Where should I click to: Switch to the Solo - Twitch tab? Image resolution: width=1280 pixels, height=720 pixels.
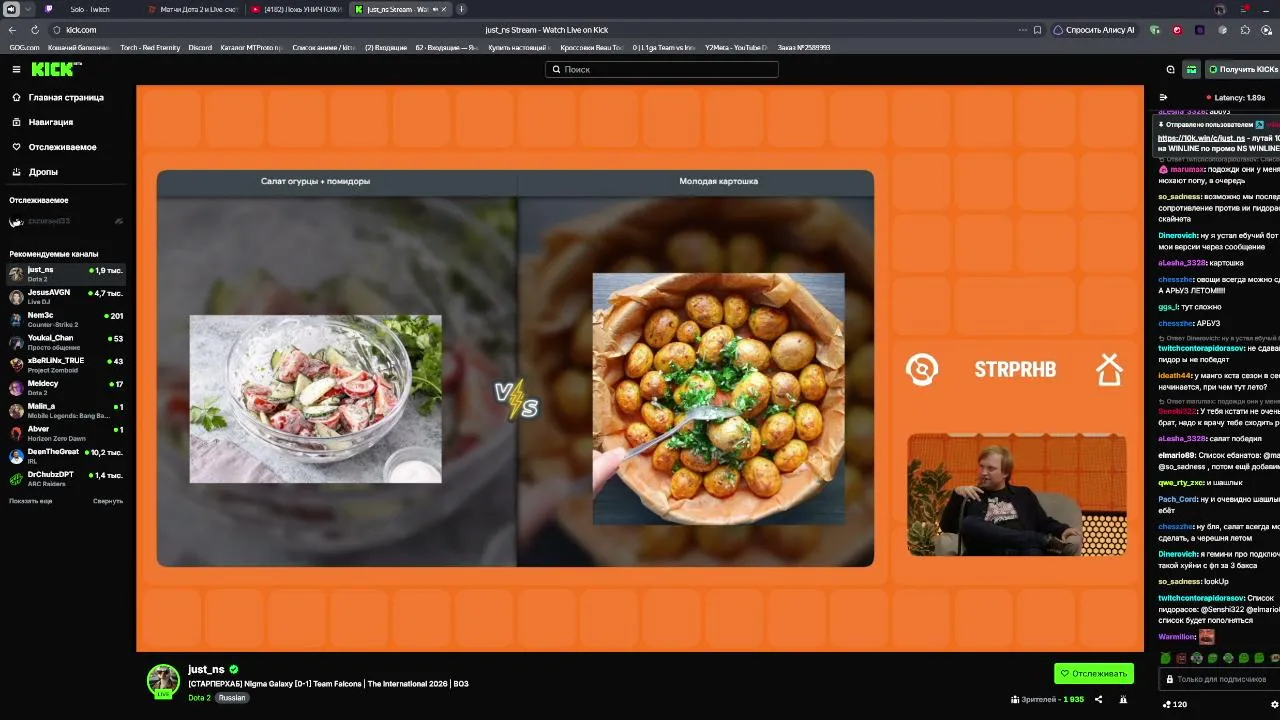[90, 9]
